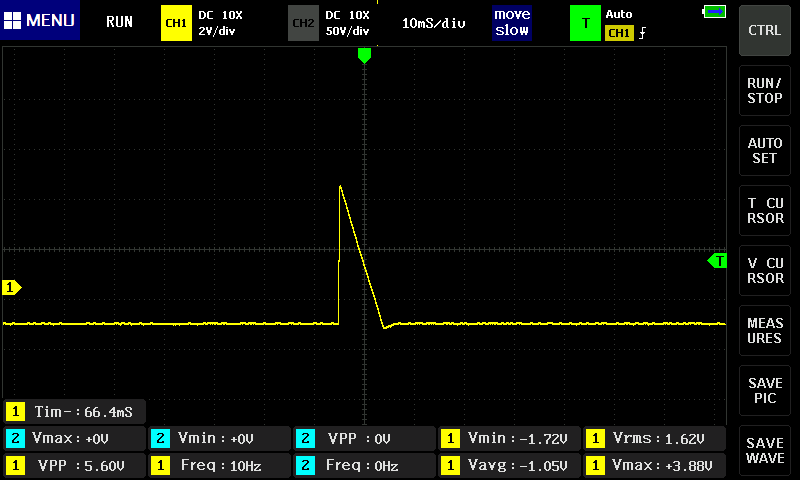This screenshot has height=480, width=800.
Task: Click the move slow mode indicator
Action: pos(511,22)
